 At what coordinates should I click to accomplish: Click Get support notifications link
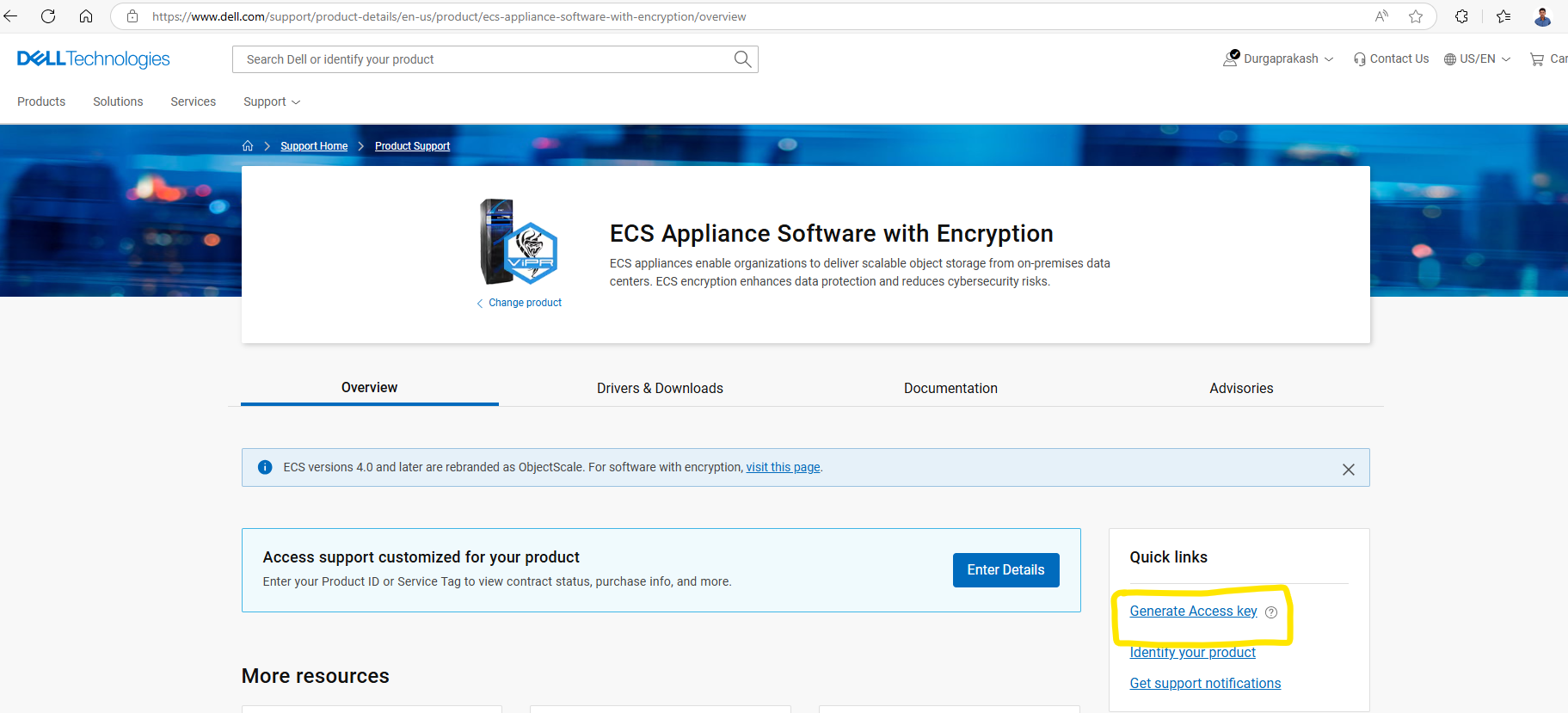pos(1205,684)
